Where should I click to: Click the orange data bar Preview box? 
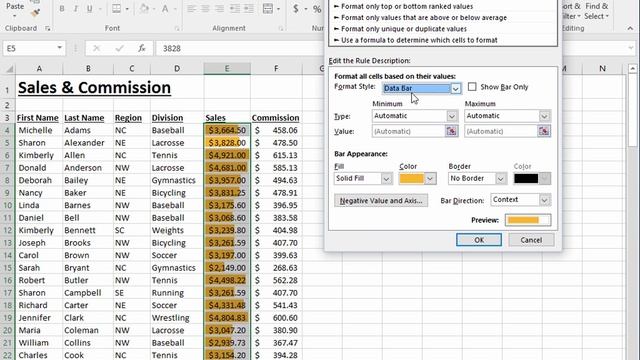tap(528, 220)
